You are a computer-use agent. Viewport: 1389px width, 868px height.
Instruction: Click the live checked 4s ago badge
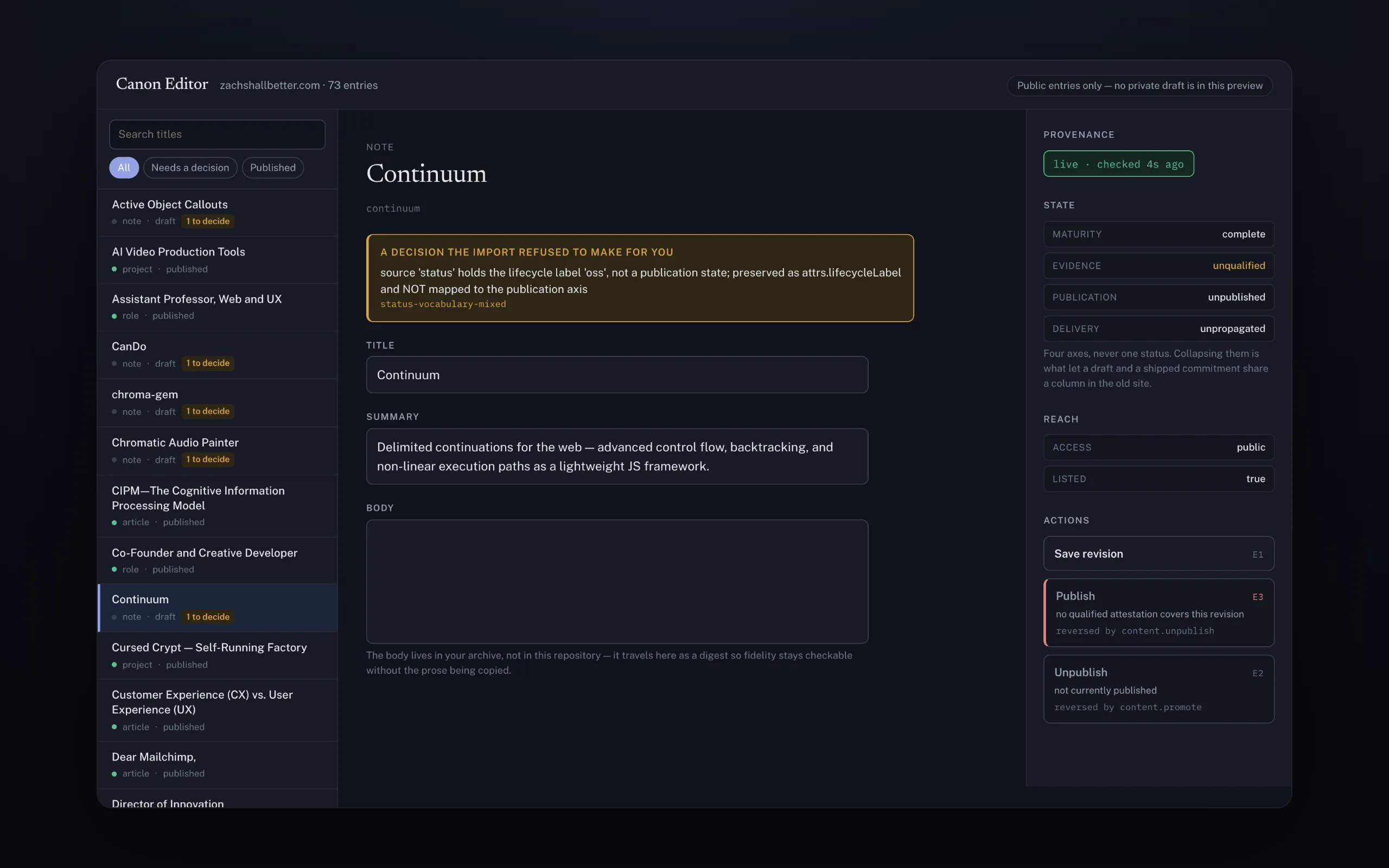[x=1118, y=164]
